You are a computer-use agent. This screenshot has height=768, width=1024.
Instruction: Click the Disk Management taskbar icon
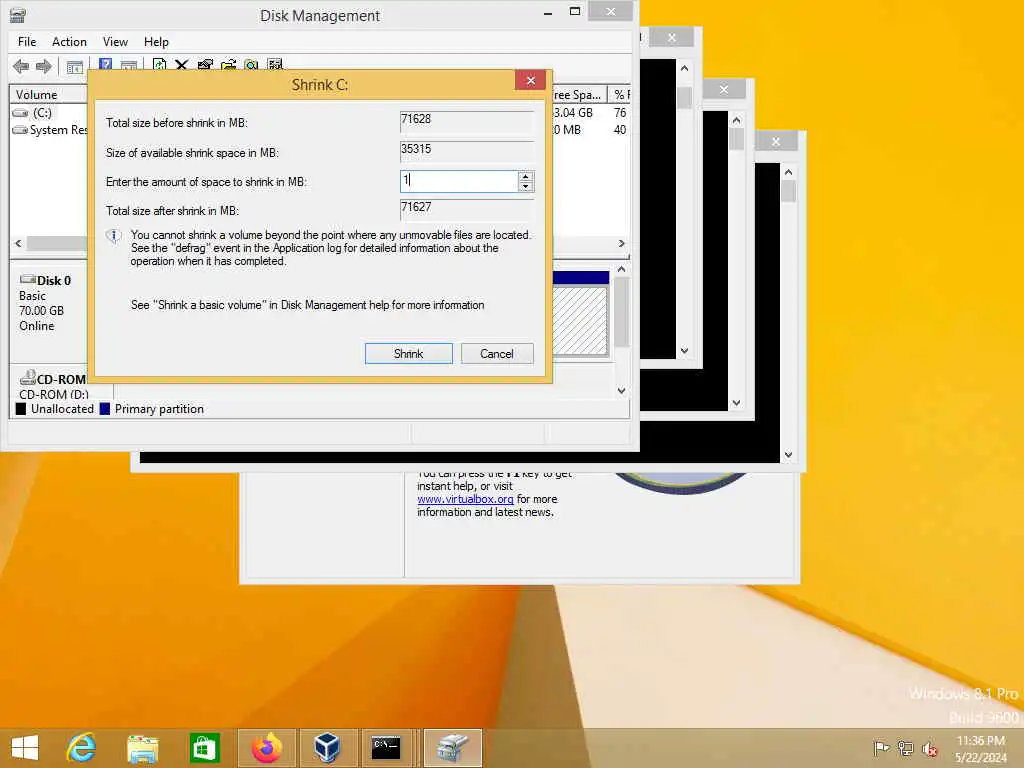coord(453,748)
